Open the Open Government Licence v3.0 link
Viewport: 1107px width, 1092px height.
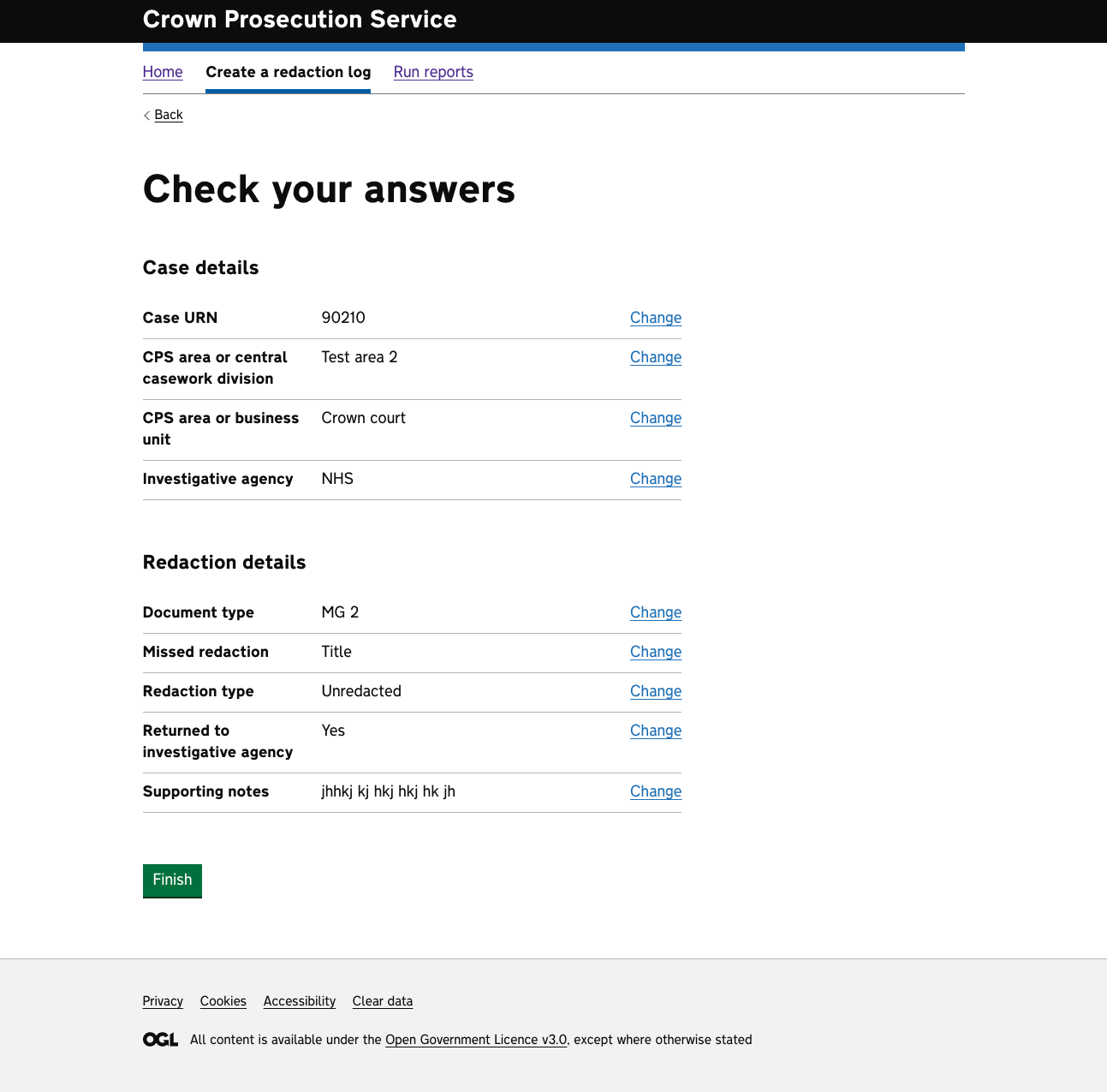coord(475,1040)
